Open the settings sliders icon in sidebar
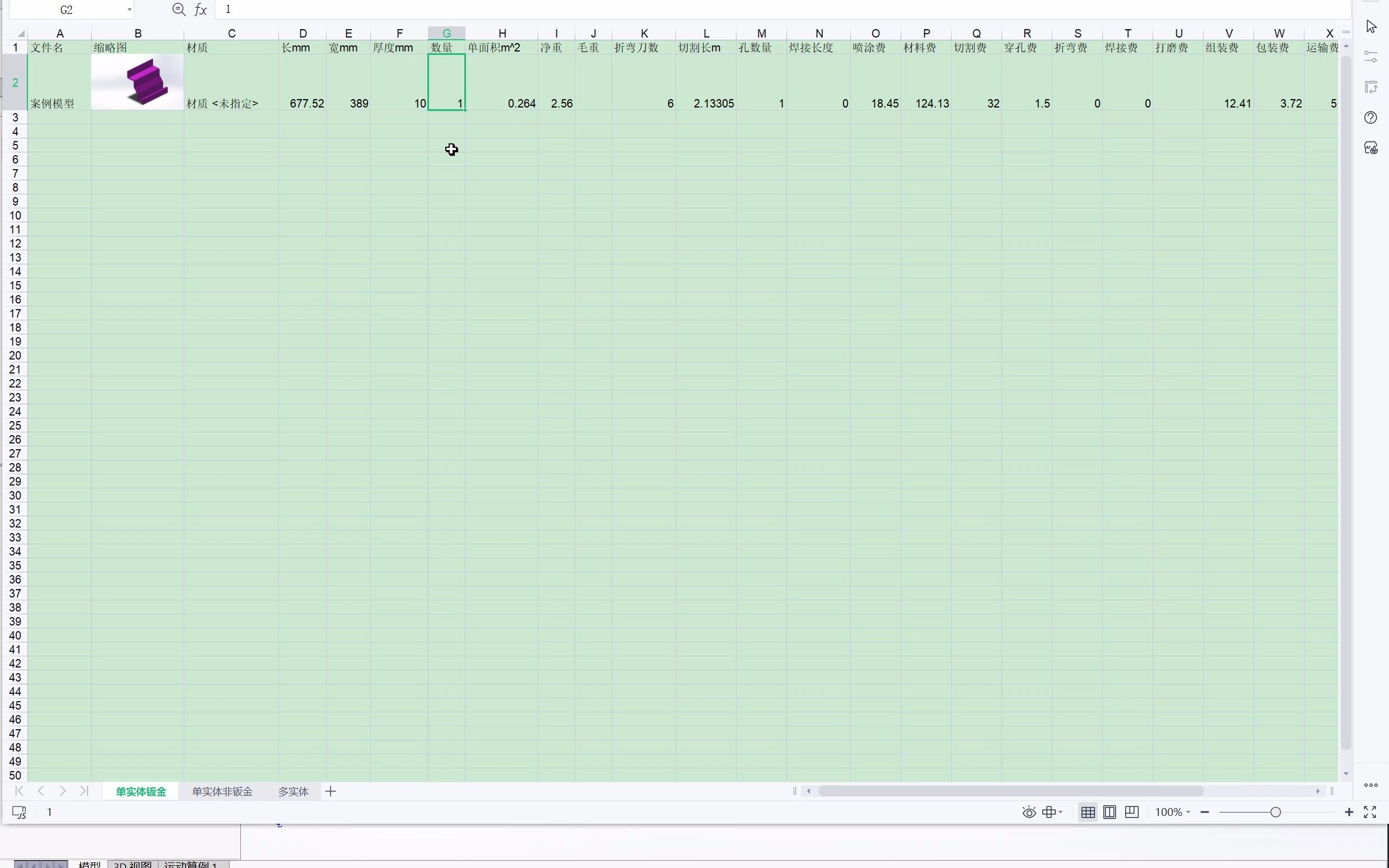 tap(1371, 57)
